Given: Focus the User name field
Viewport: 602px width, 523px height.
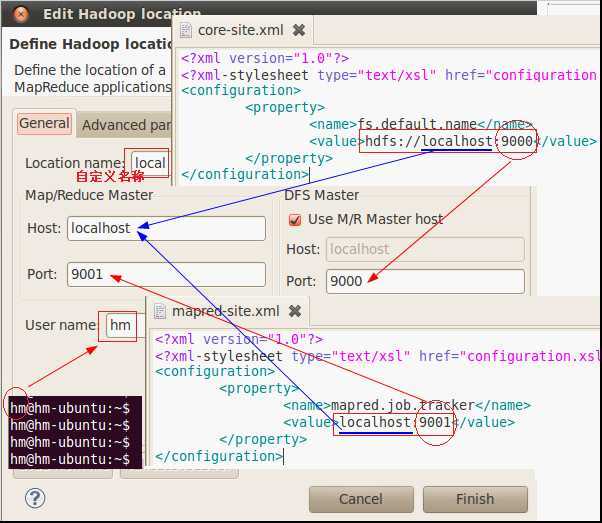Looking at the screenshot, I should pyautogui.click(x=126, y=326).
